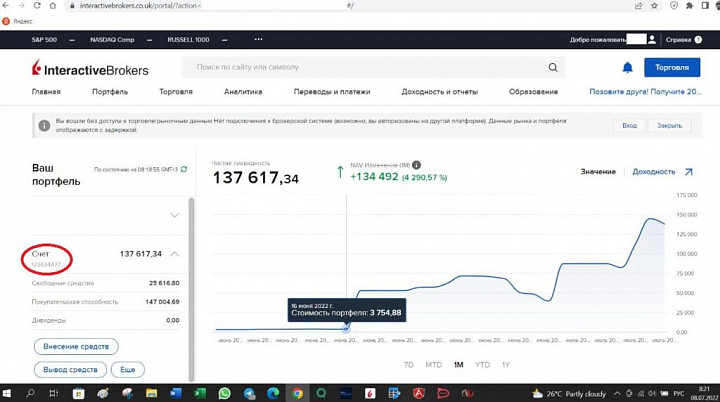Select the YTD chart range
Viewport: 720px width, 402px height.
(482, 365)
